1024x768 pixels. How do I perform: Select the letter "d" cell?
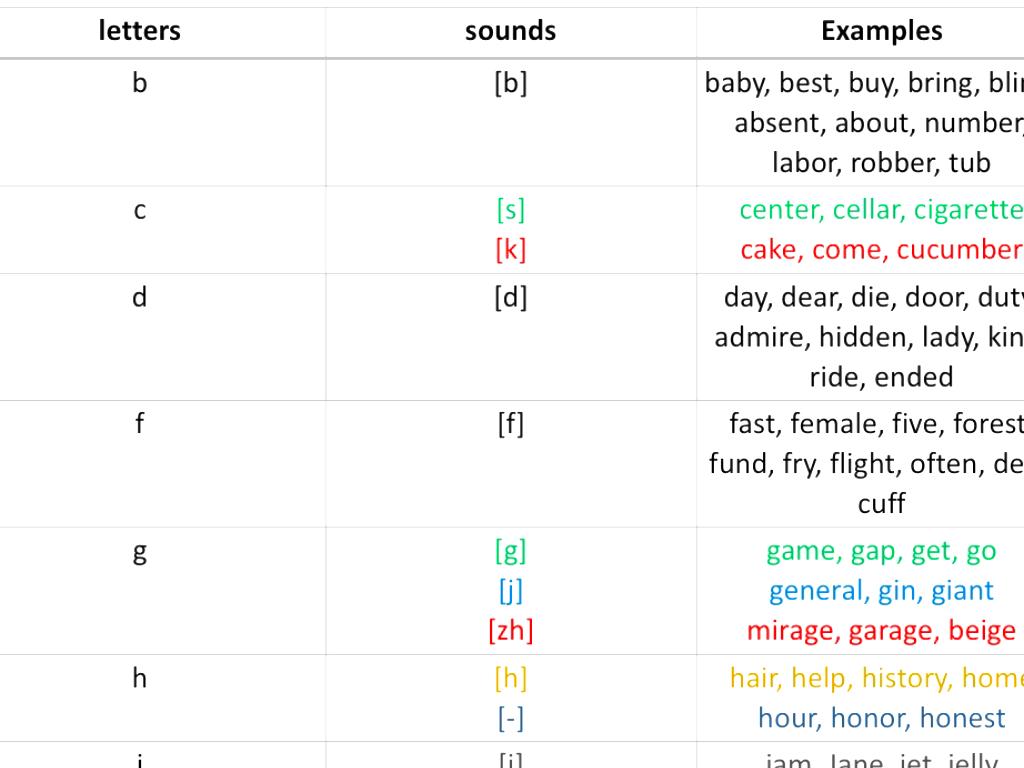(140, 298)
